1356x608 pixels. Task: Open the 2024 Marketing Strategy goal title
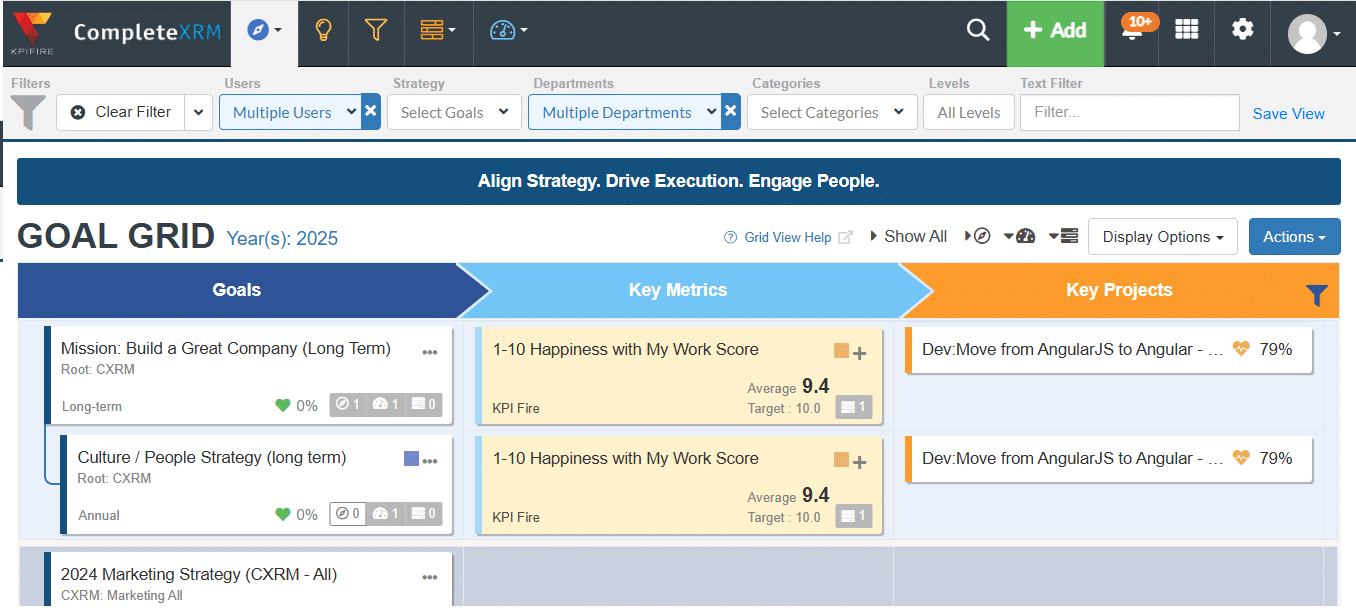click(x=199, y=574)
